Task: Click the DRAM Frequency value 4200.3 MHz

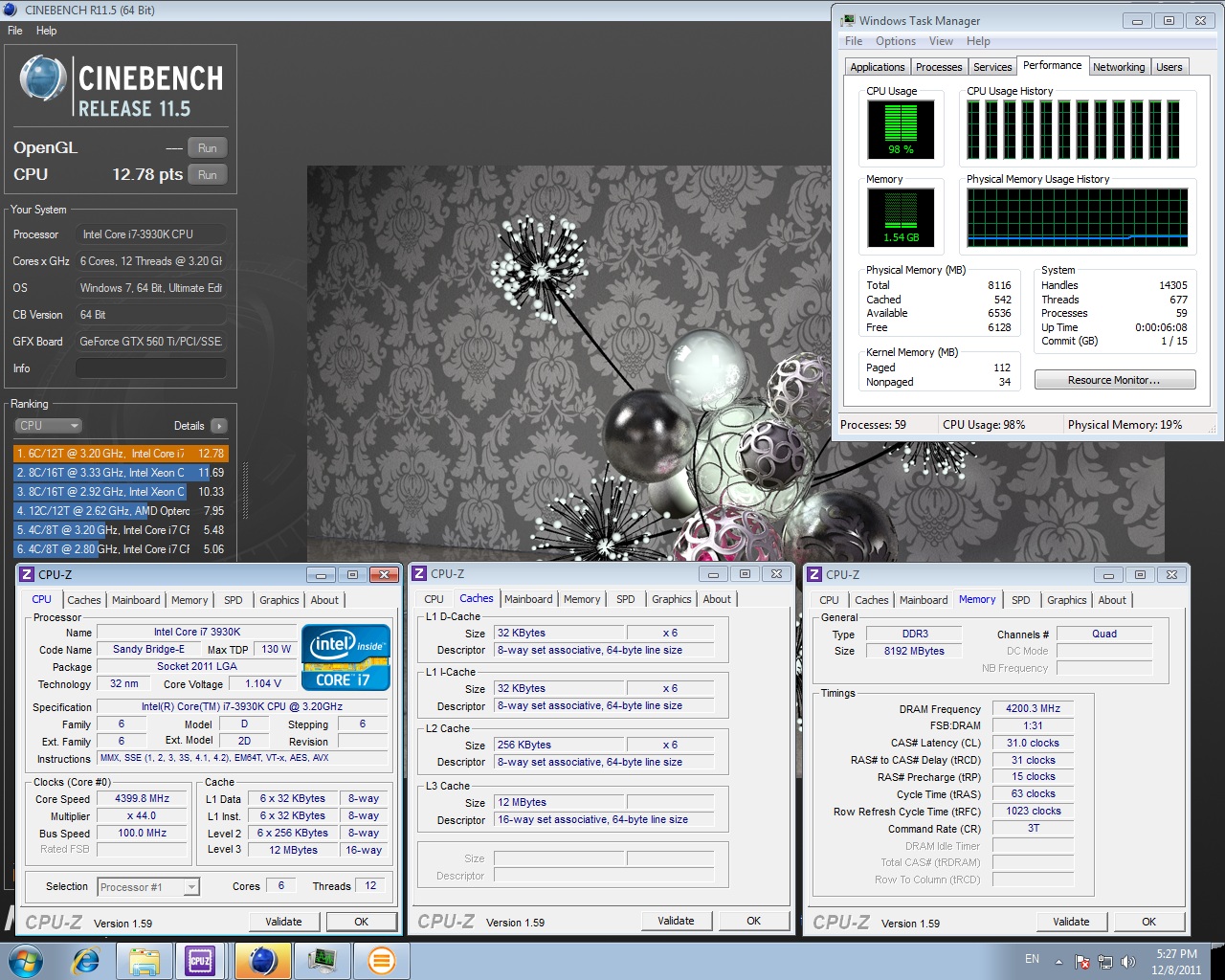Action: (x=1034, y=708)
